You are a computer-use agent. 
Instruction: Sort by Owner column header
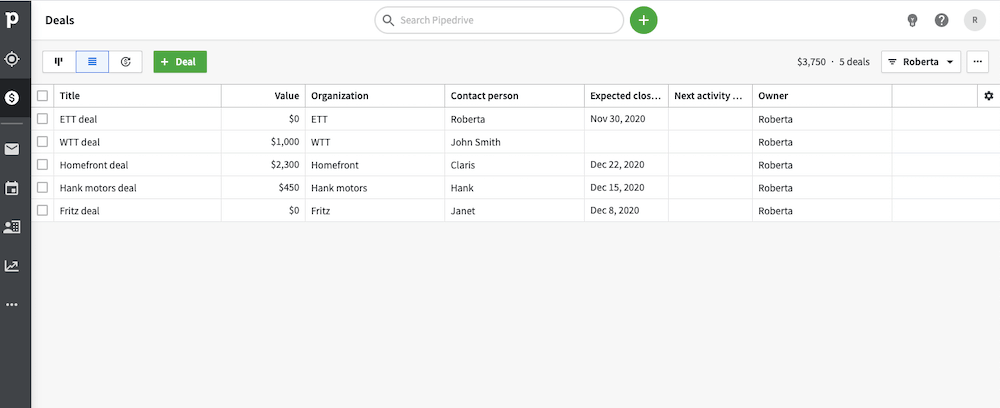pos(822,96)
